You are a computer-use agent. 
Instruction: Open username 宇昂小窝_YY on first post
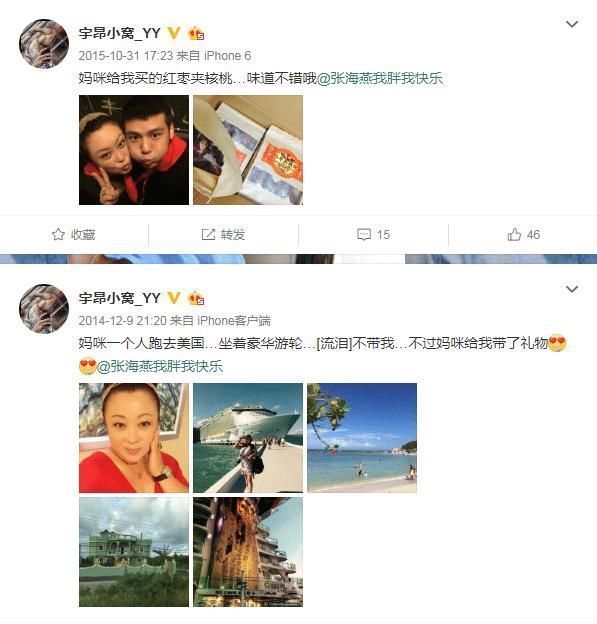pos(119,33)
